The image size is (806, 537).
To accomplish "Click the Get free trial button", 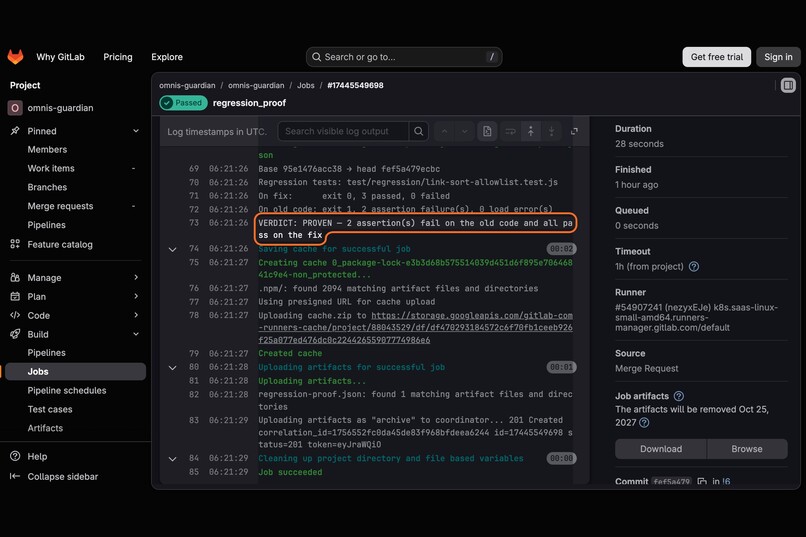I will 717,57.
